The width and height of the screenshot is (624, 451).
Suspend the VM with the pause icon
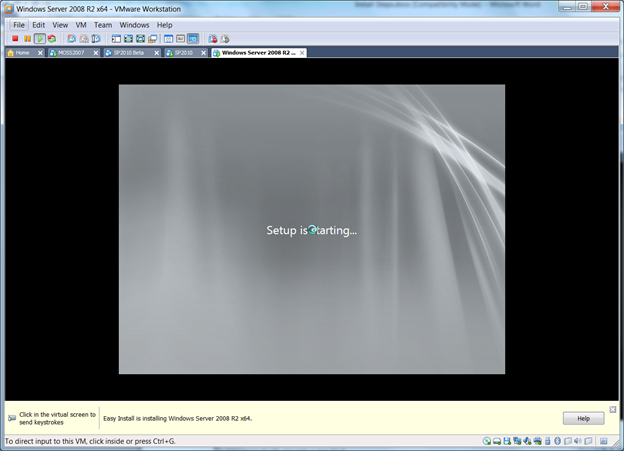click(x=27, y=39)
